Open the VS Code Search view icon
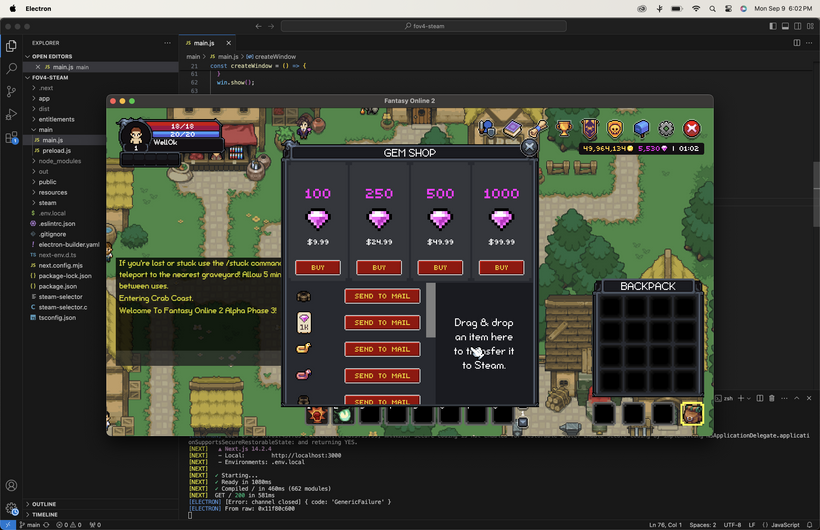This screenshot has width=820, height=530. point(11,69)
